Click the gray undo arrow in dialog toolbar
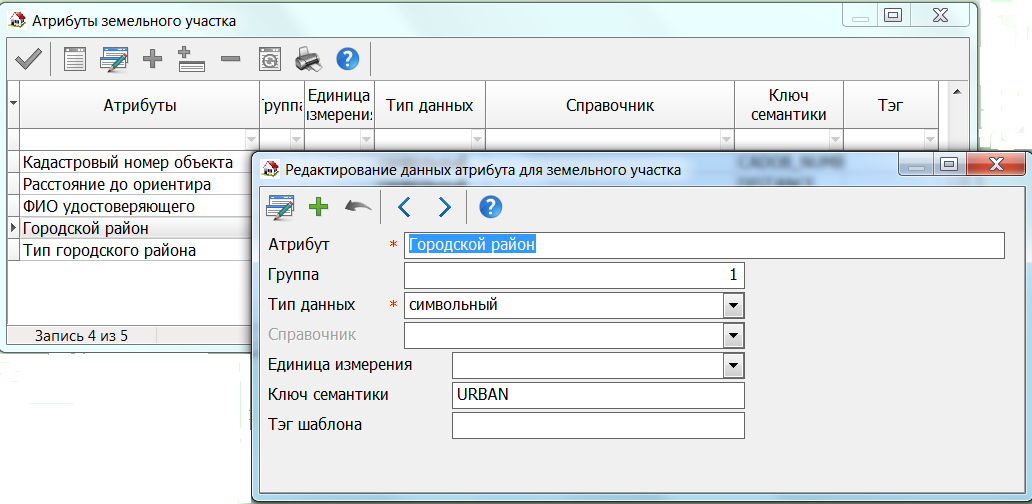Screen dimensions: 1032x504 coord(357,207)
